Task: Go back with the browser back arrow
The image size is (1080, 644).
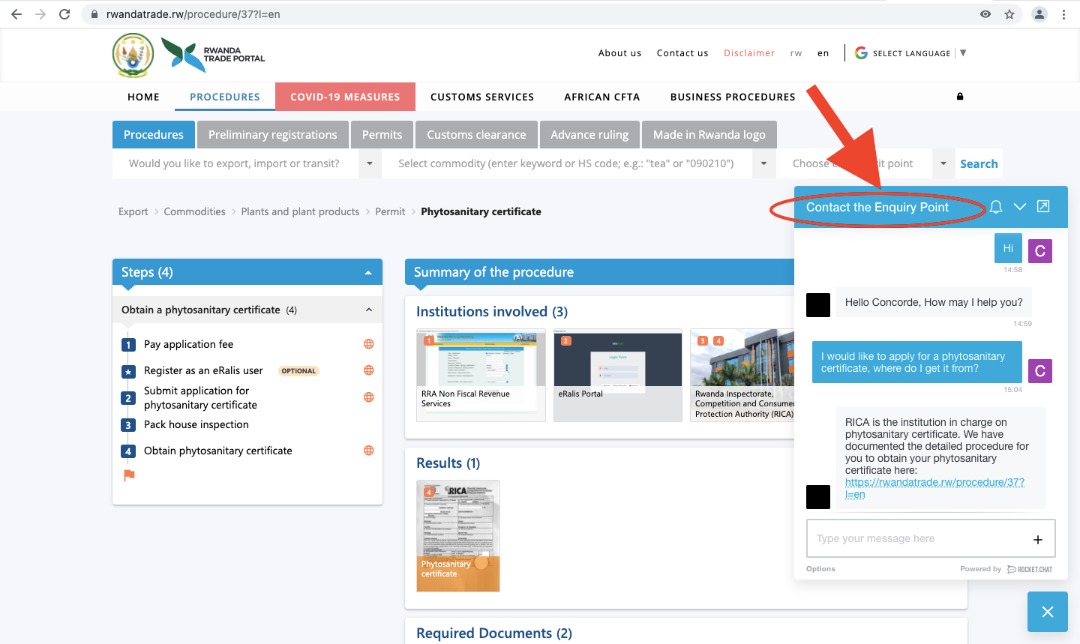Action: click(16, 14)
